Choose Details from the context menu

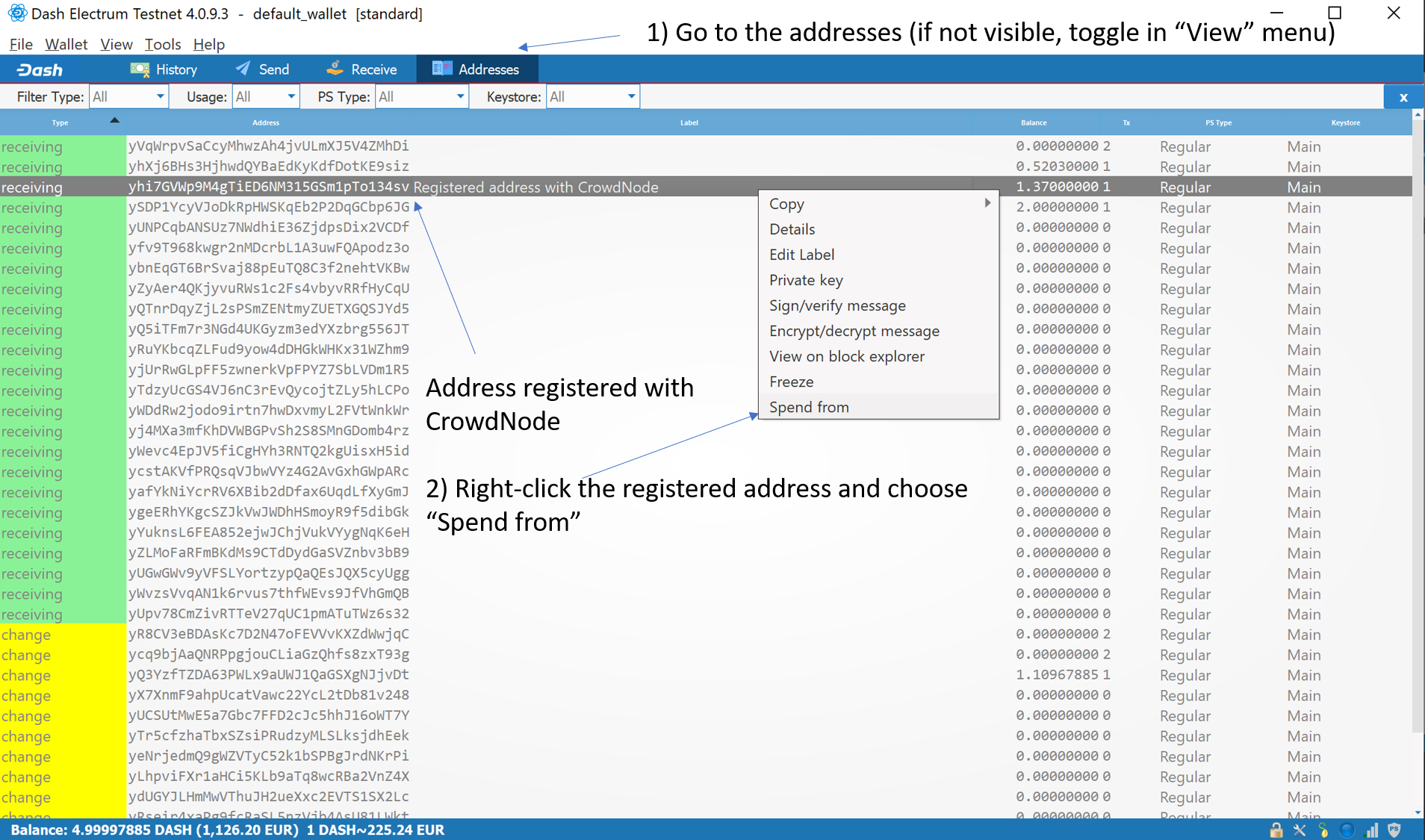coord(879,229)
